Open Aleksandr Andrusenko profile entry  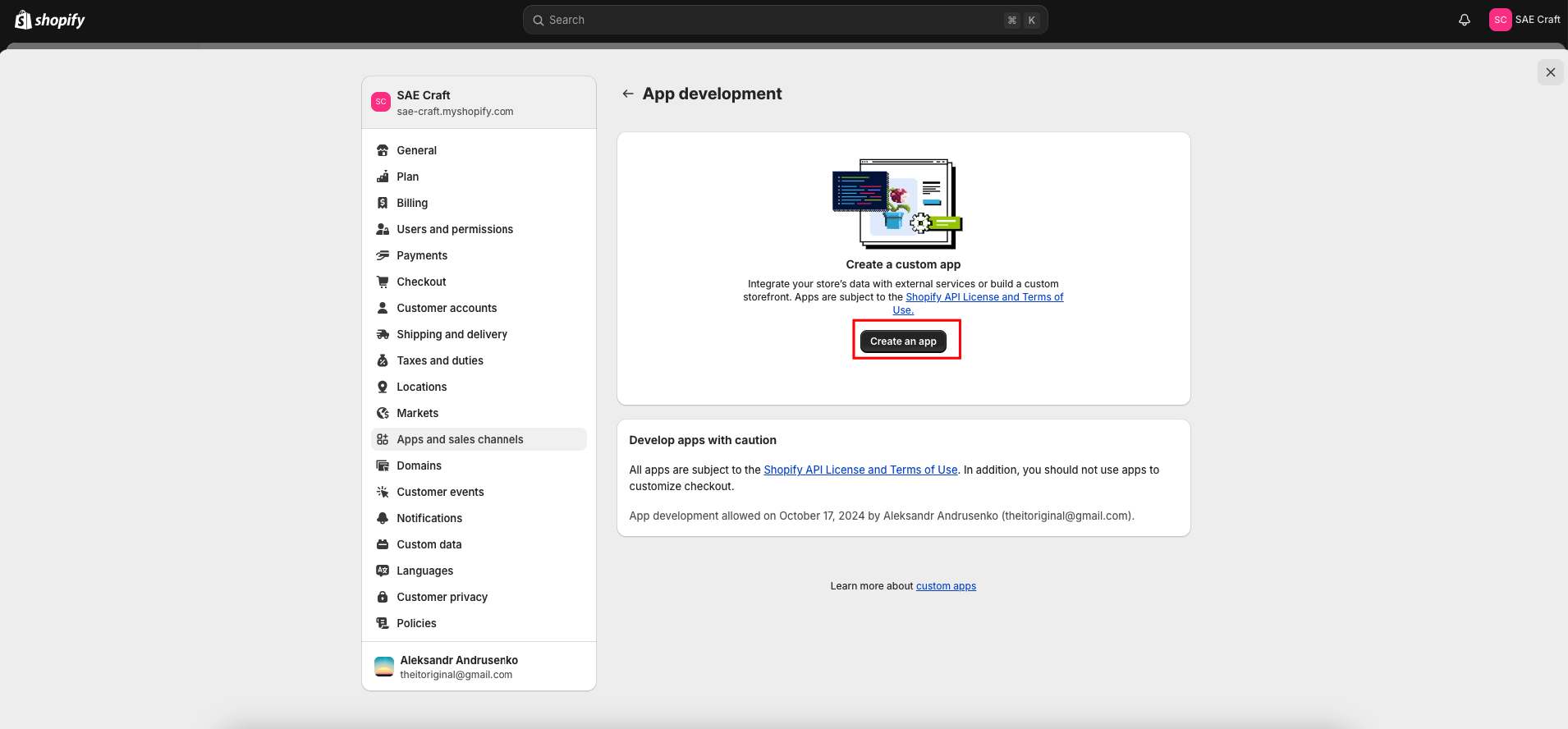pos(479,667)
